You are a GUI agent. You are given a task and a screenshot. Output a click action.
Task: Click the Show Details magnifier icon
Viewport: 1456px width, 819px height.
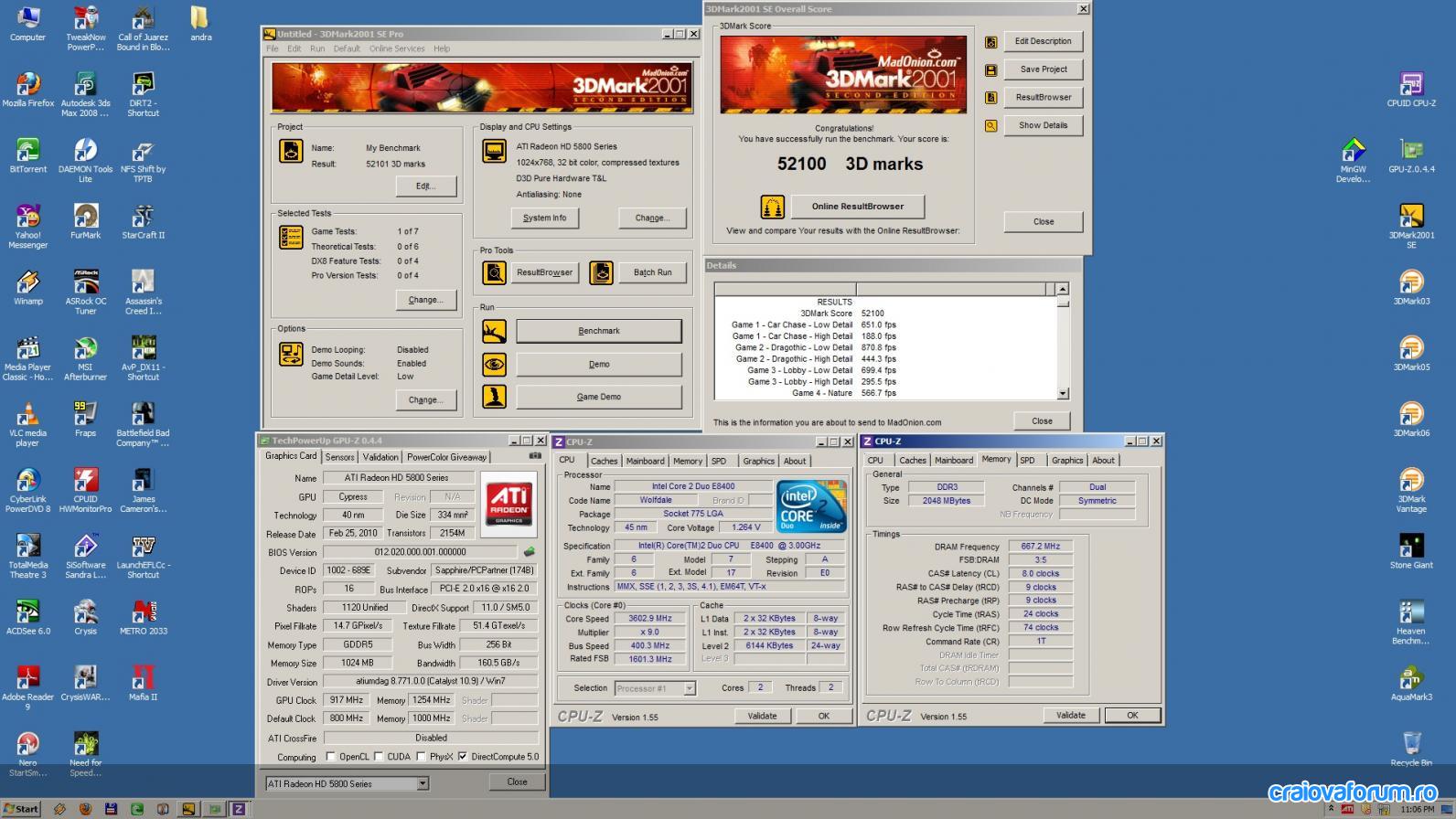tap(990, 126)
